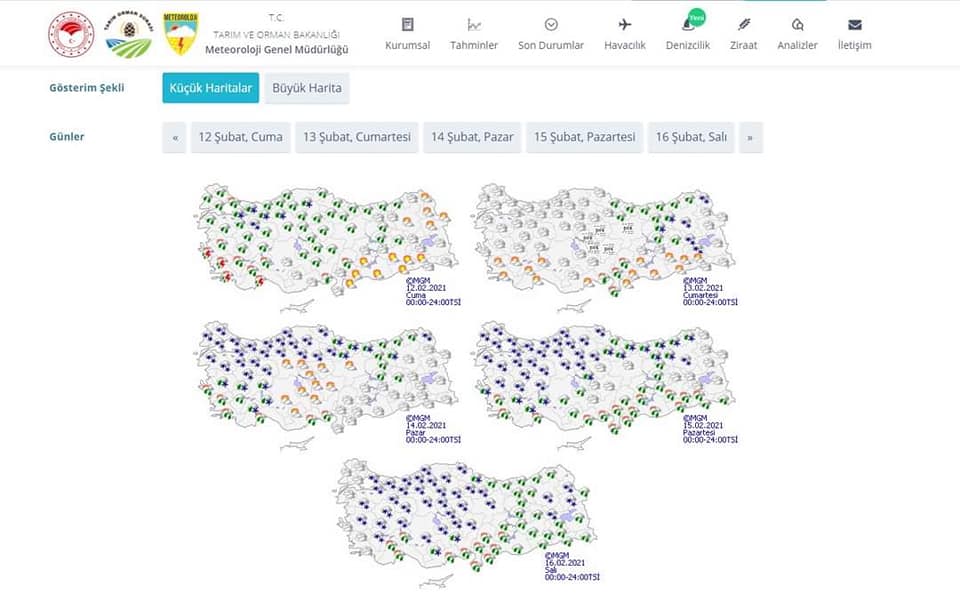Switch to Küçük Haritalar view
960x603 pixels.
211,88
